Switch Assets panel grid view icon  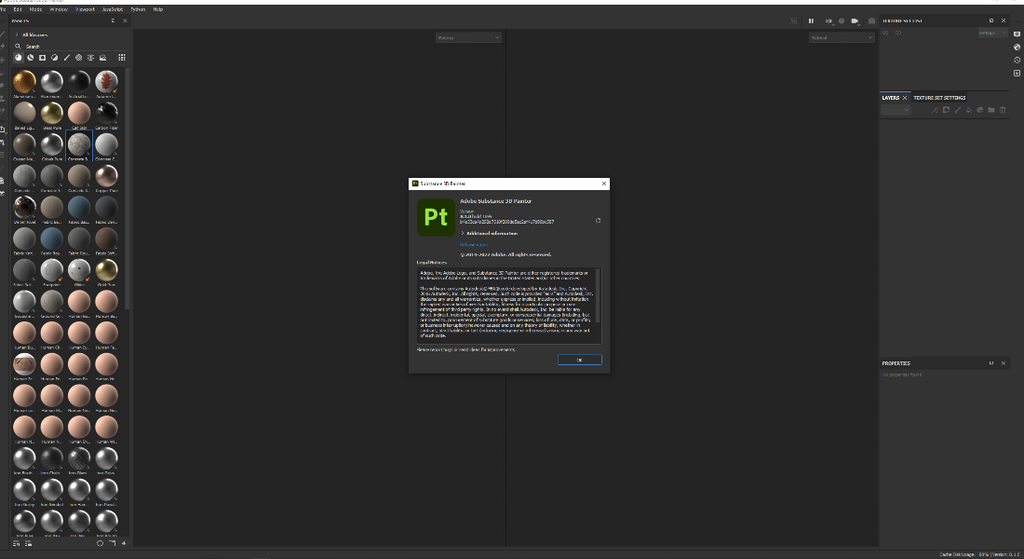tap(121, 57)
